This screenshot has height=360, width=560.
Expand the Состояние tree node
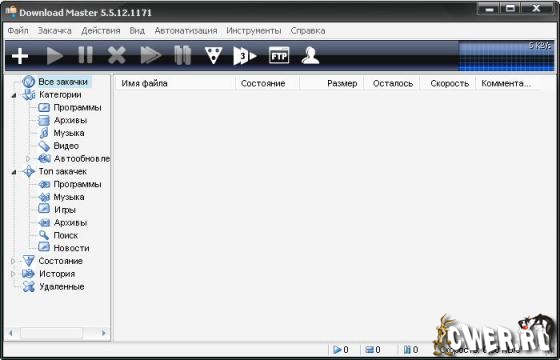pos(13,261)
